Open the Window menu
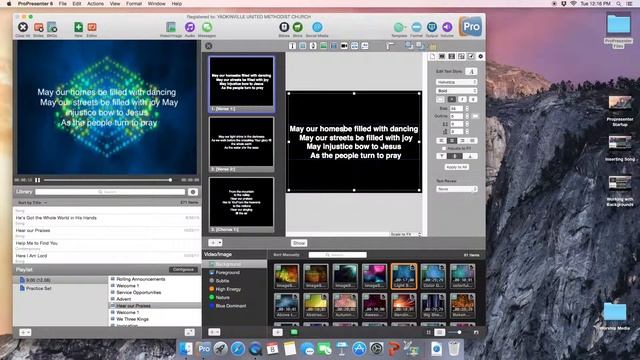Screen dimensions: 640x360 click(x=157, y=4)
